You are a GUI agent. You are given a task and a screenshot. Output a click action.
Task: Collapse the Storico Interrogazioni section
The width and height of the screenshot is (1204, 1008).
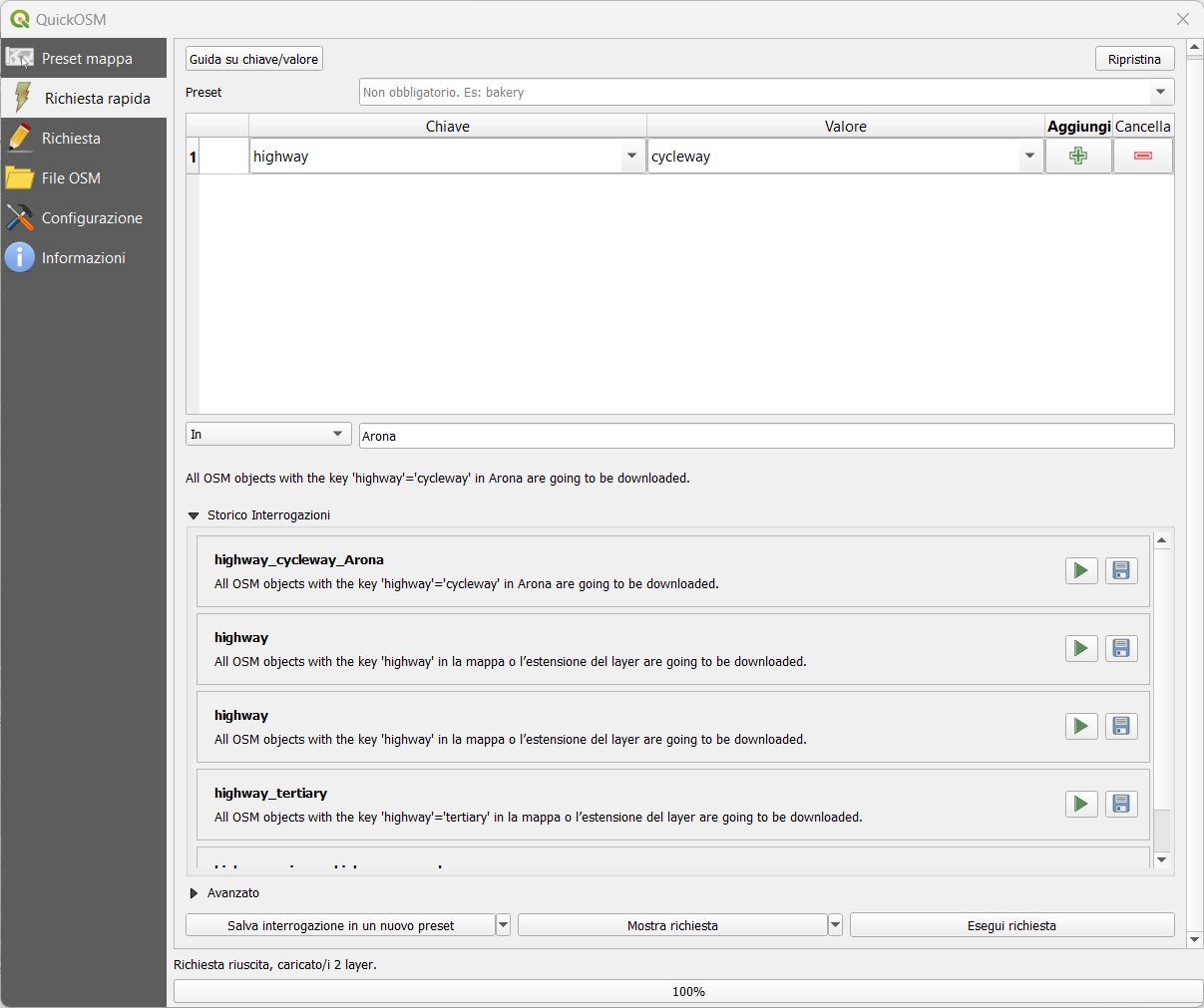tap(194, 515)
